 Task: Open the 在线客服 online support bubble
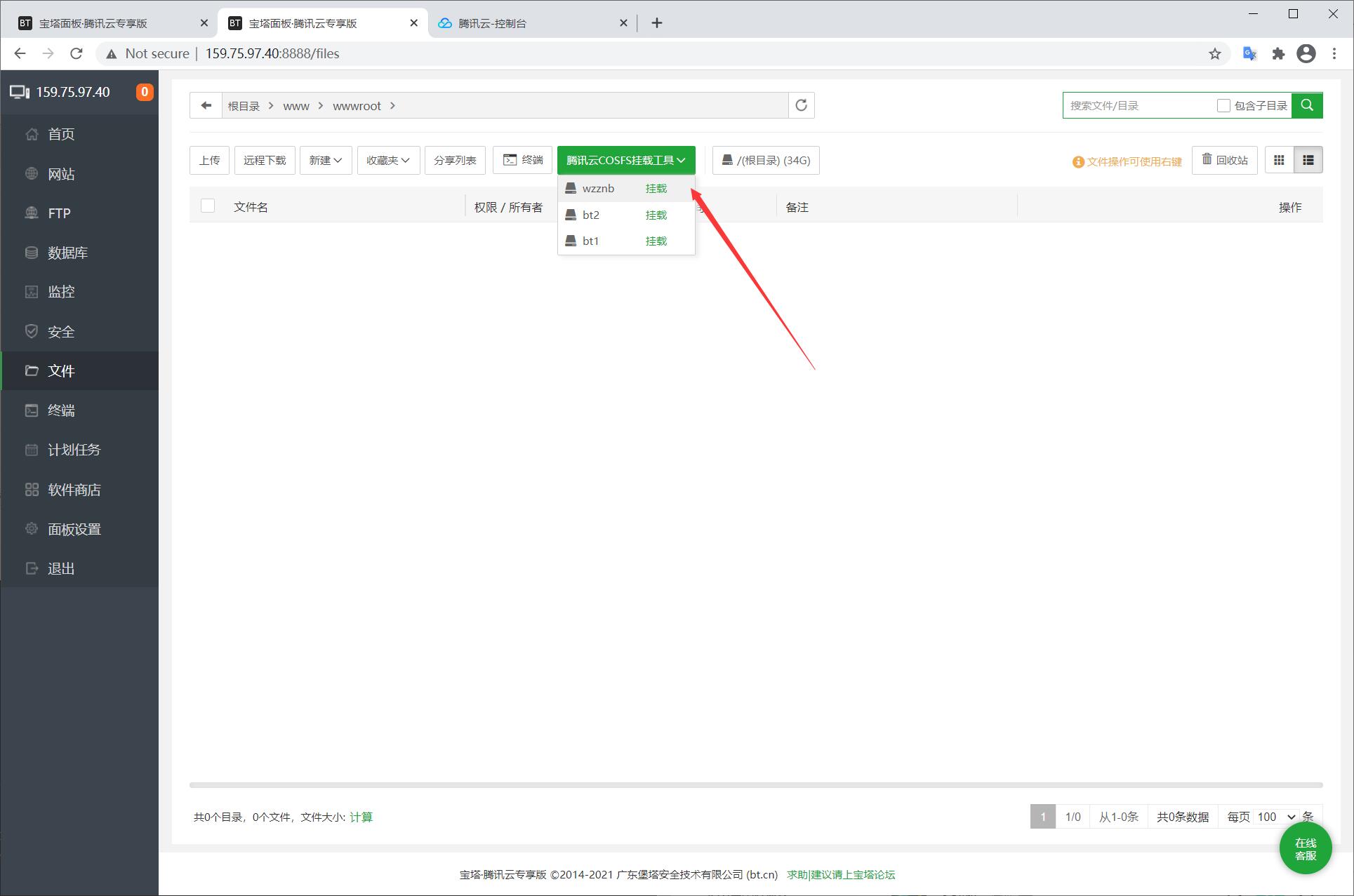(1306, 849)
